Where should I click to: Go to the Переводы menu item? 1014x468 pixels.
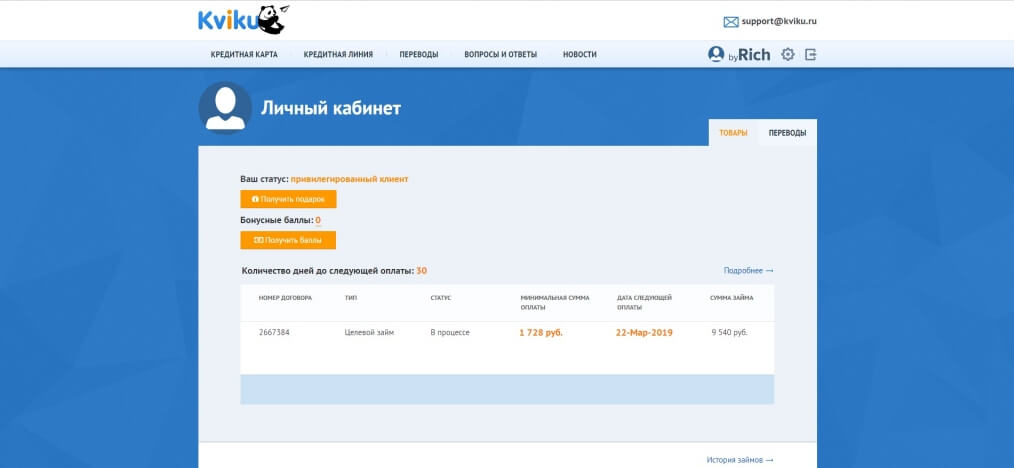point(418,55)
